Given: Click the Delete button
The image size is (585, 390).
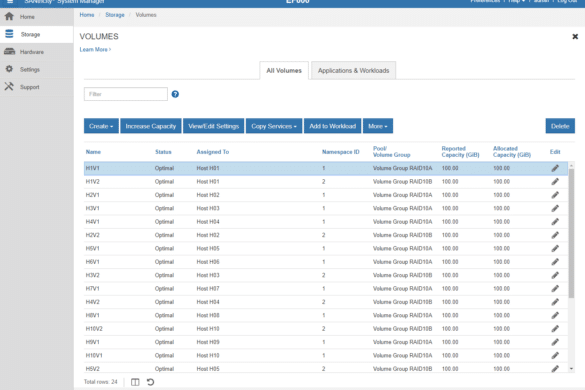Looking at the screenshot, I should pyautogui.click(x=560, y=126).
